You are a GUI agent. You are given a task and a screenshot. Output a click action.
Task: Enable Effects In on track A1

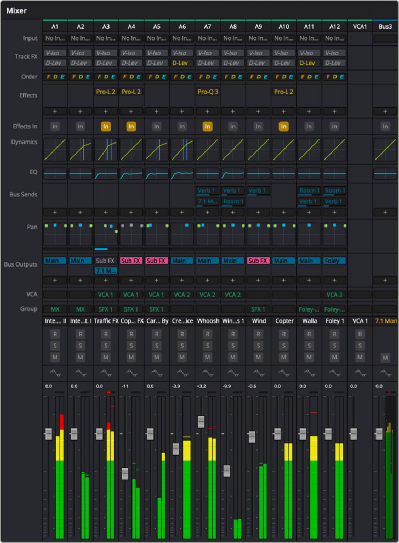[55, 126]
